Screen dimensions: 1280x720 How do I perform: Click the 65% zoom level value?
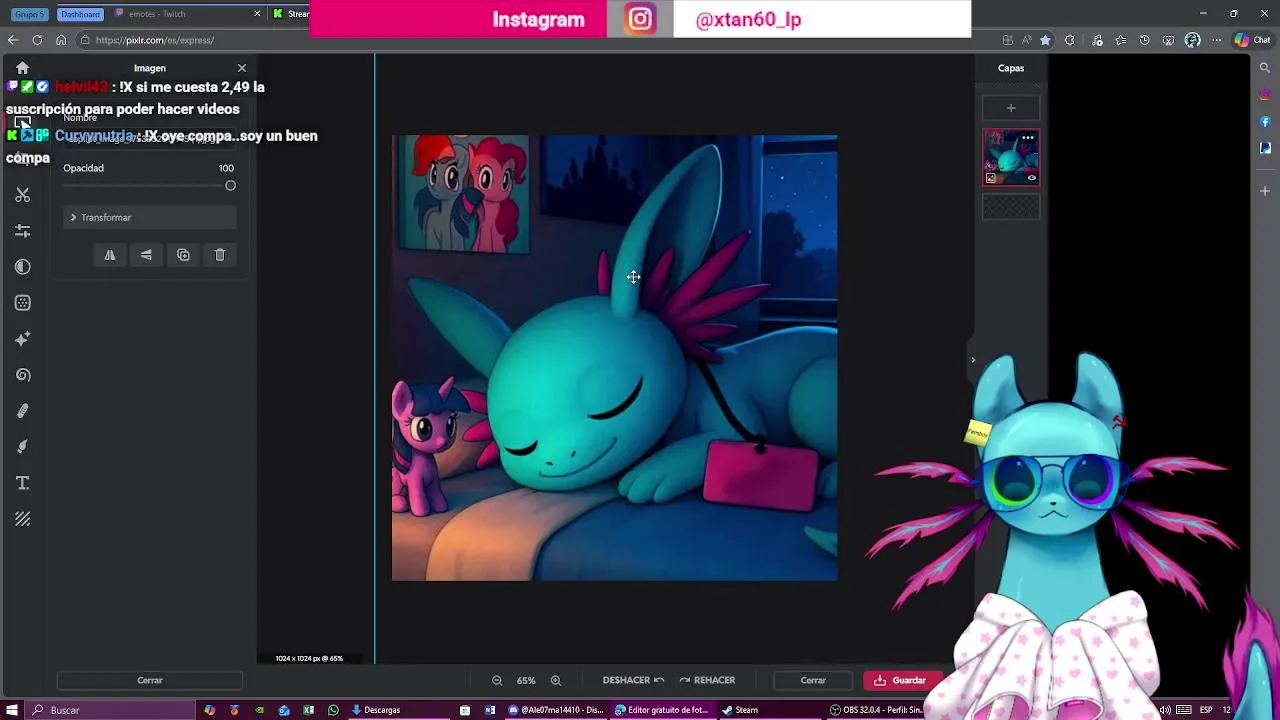point(526,680)
